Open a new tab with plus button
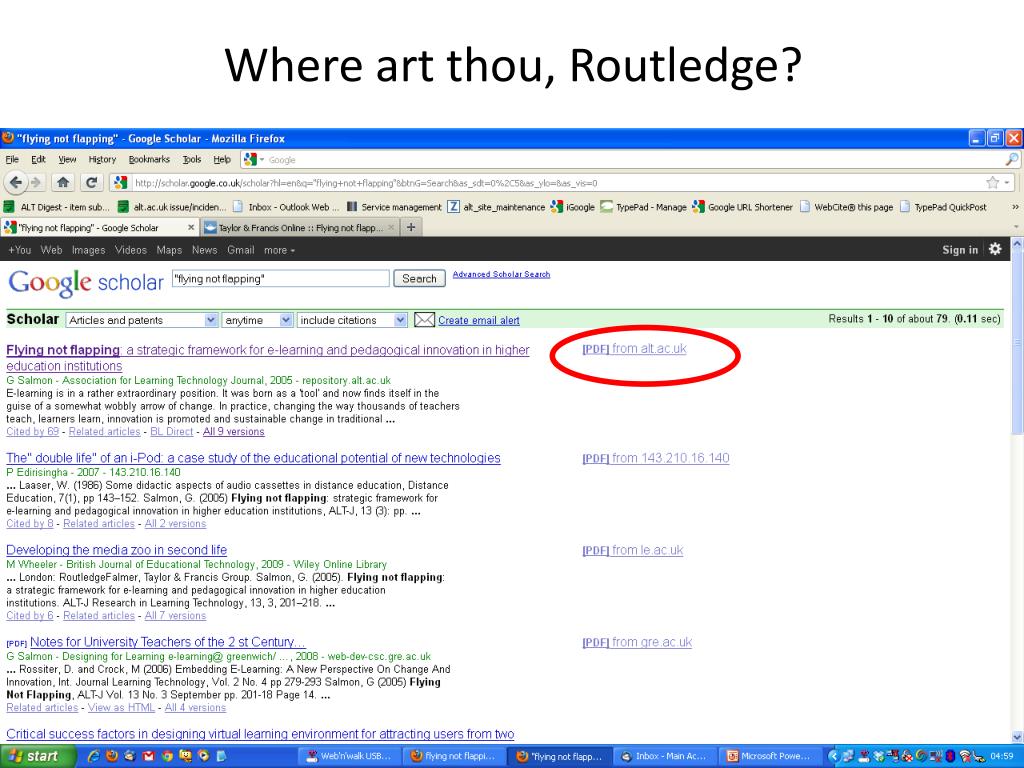This screenshot has height=768, width=1024. coord(411,227)
